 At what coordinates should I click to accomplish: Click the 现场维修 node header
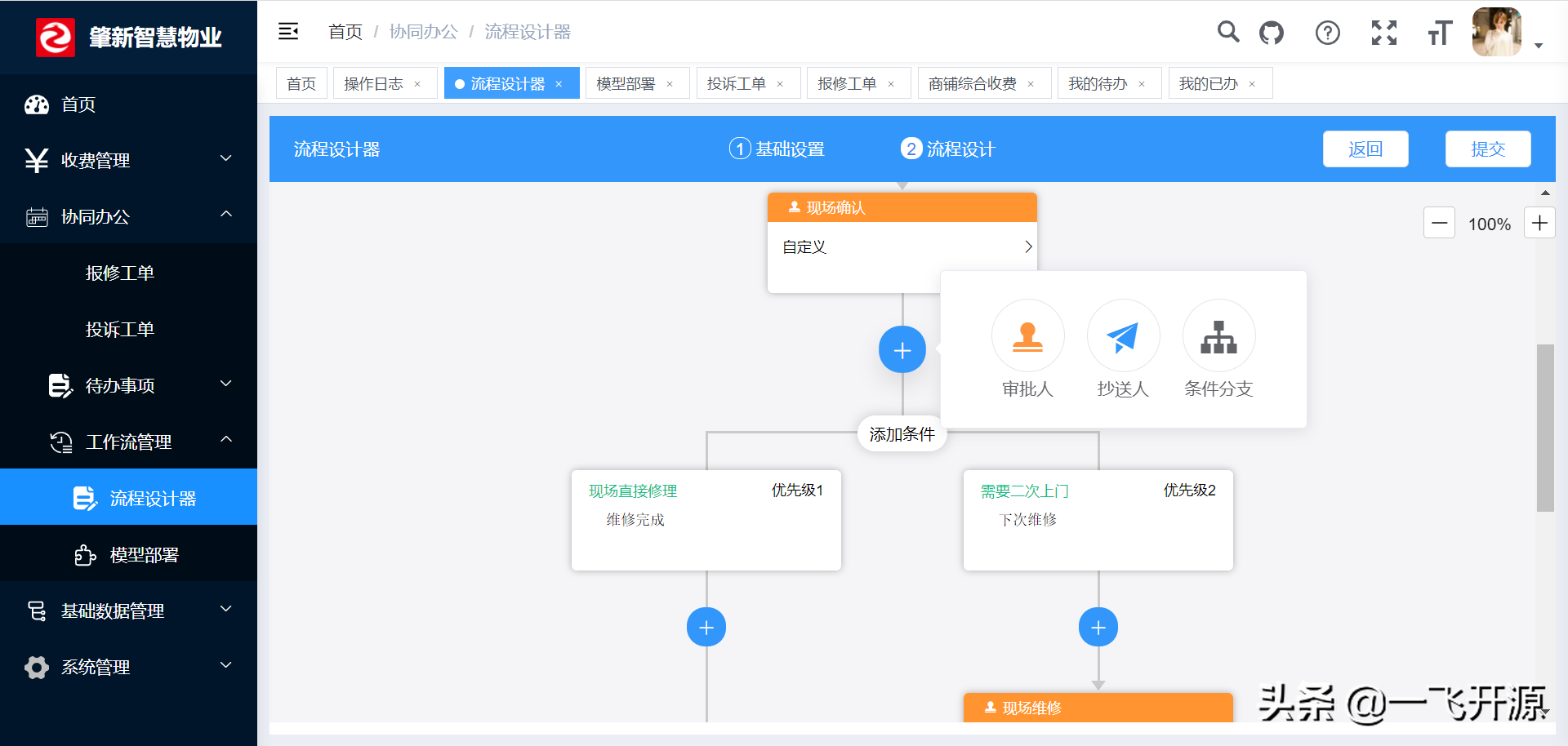(1098, 708)
